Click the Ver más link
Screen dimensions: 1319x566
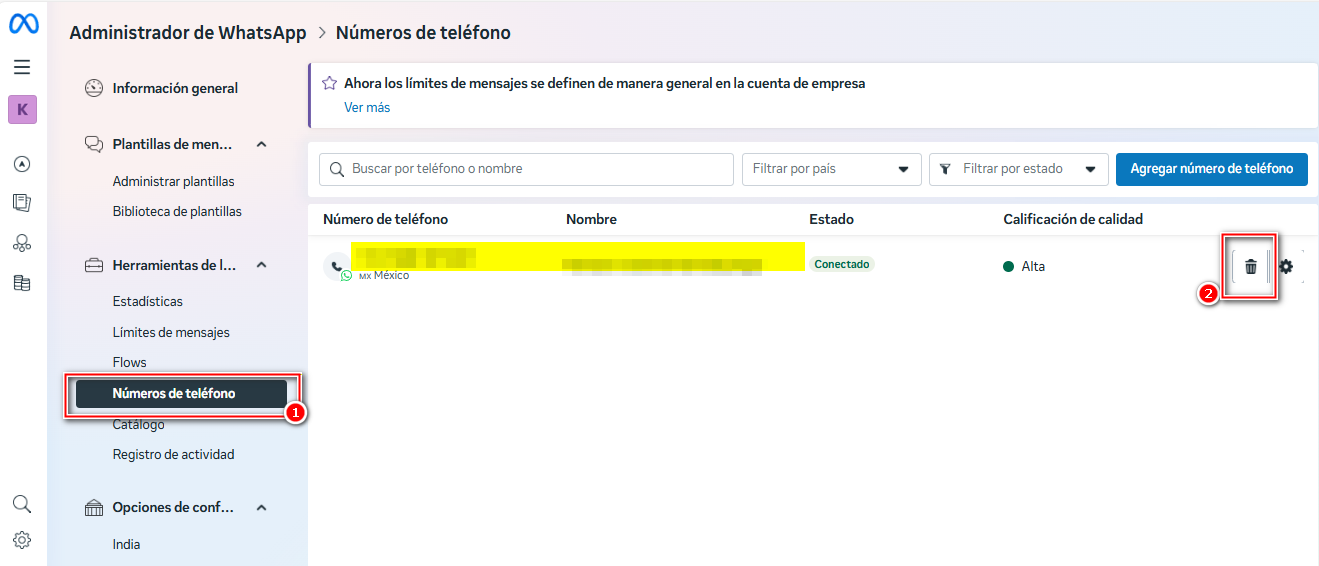click(367, 107)
